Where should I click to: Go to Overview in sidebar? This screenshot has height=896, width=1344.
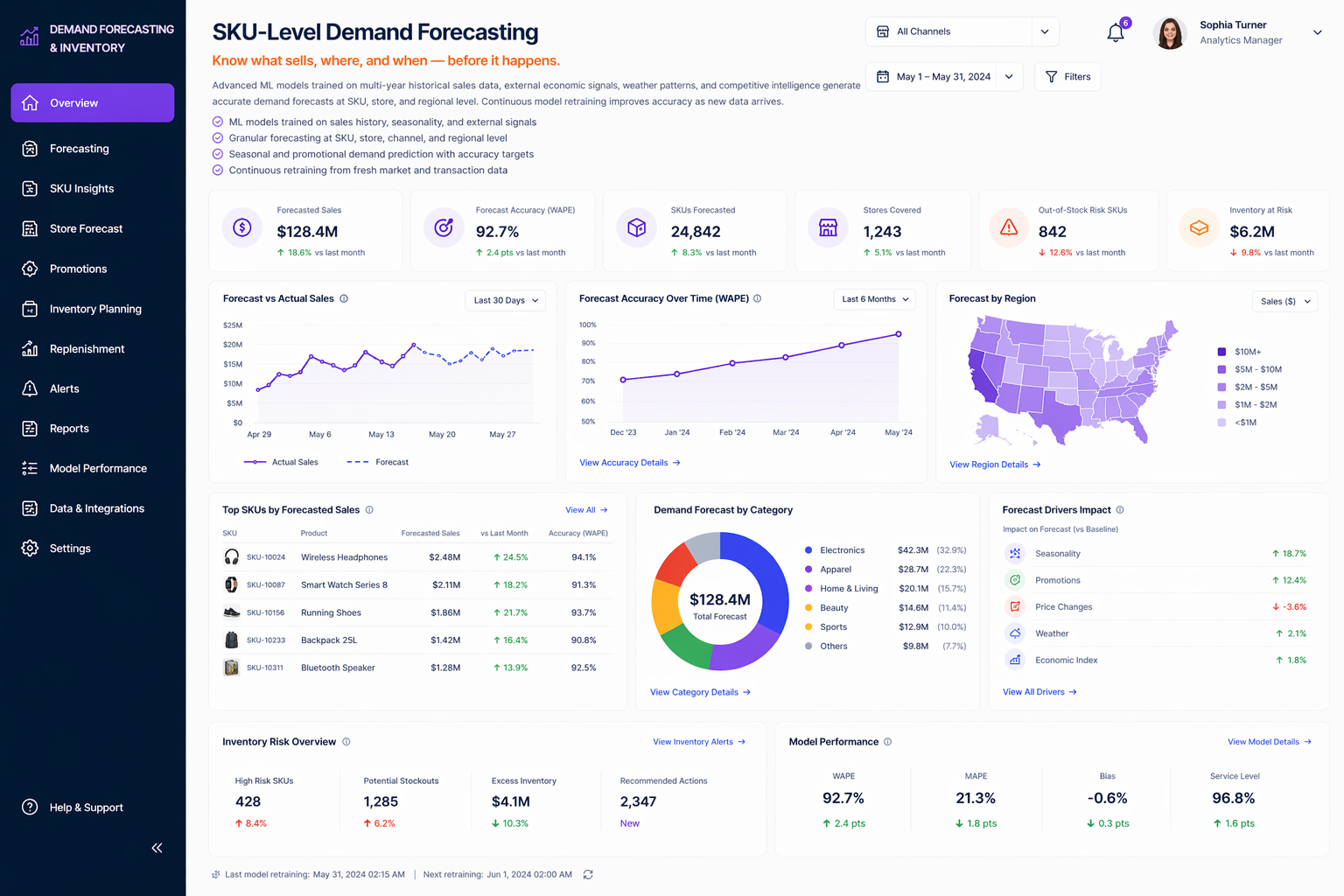[x=93, y=103]
